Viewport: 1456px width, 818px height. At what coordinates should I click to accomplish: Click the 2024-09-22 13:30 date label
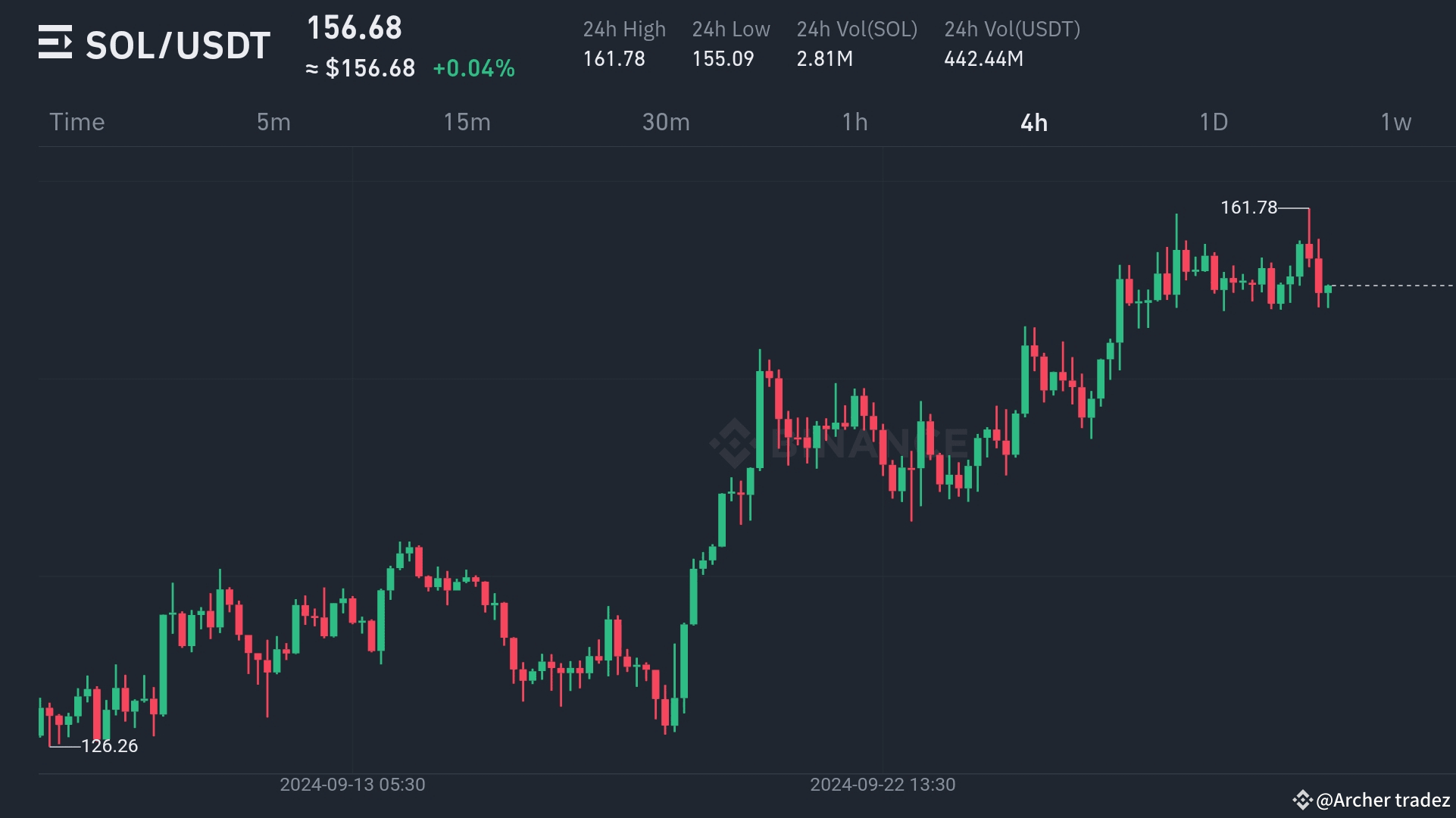pos(883,785)
